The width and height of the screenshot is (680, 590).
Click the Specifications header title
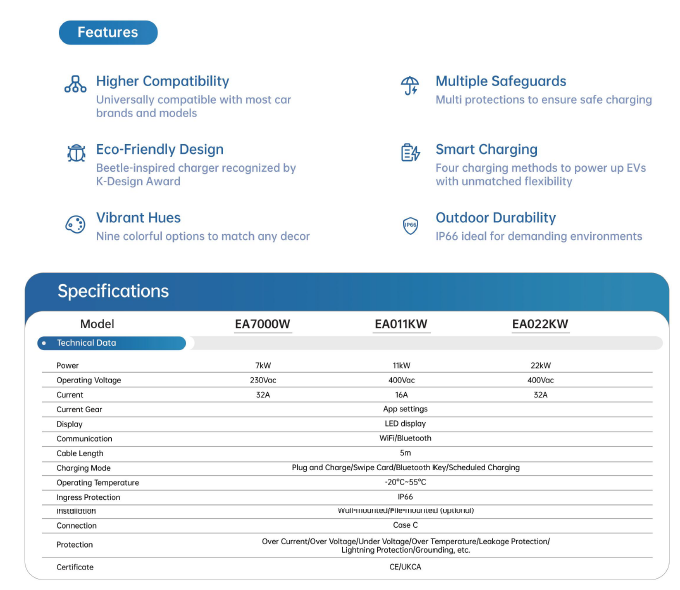[x=113, y=292]
